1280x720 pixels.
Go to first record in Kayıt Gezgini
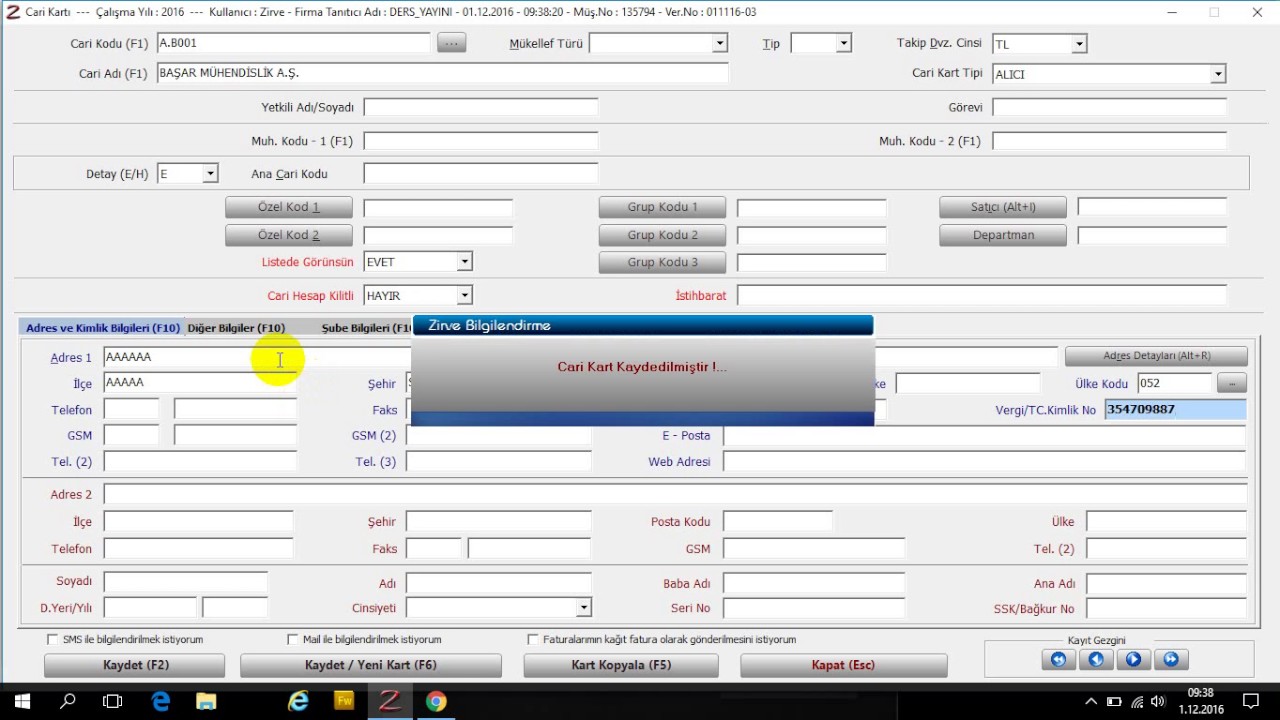tap(1058, 659)
